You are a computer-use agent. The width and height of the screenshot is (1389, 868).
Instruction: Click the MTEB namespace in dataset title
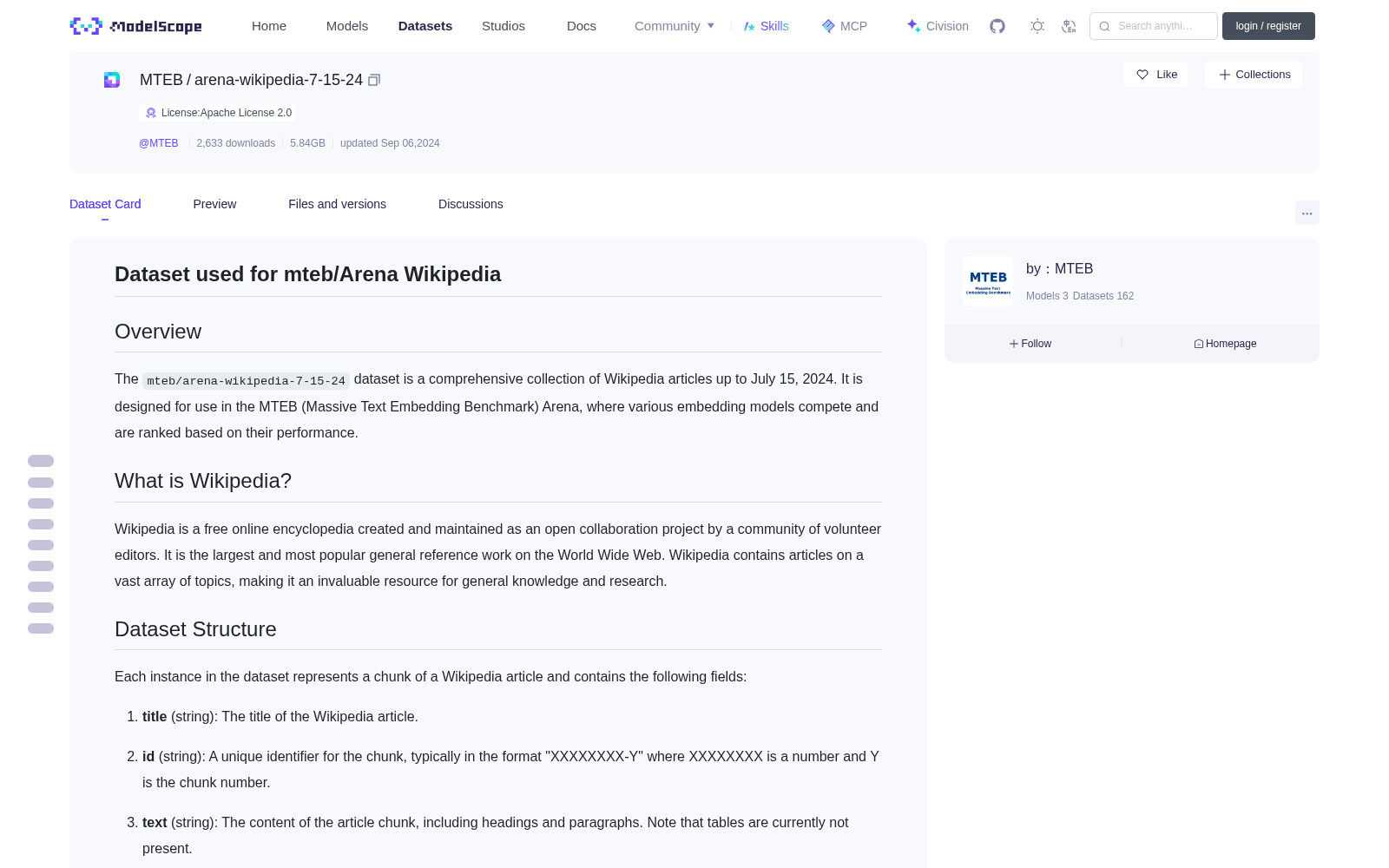point(161,80)
